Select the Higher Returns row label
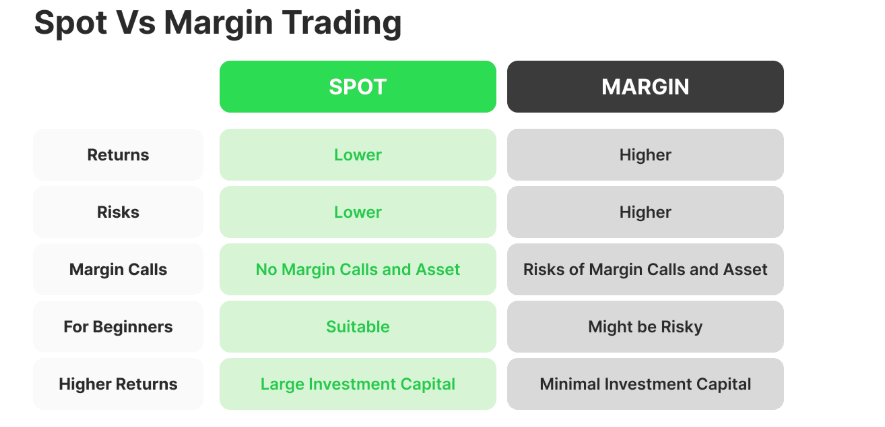 tap(118, 384)
